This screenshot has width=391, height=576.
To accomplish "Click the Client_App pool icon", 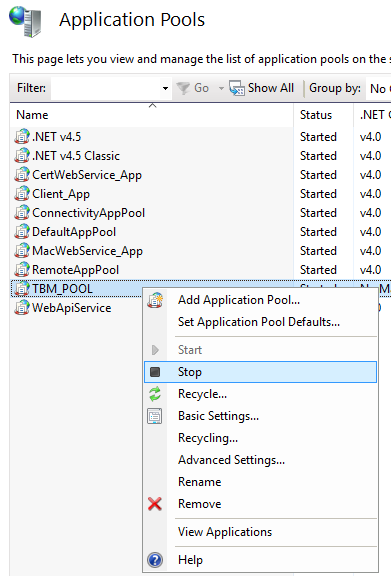I will point(22,194).
